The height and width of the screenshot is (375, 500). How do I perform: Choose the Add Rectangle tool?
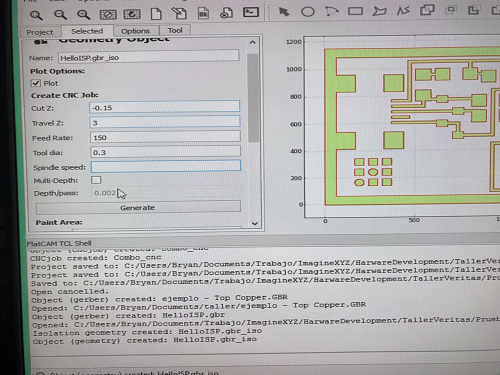[355, 11]
